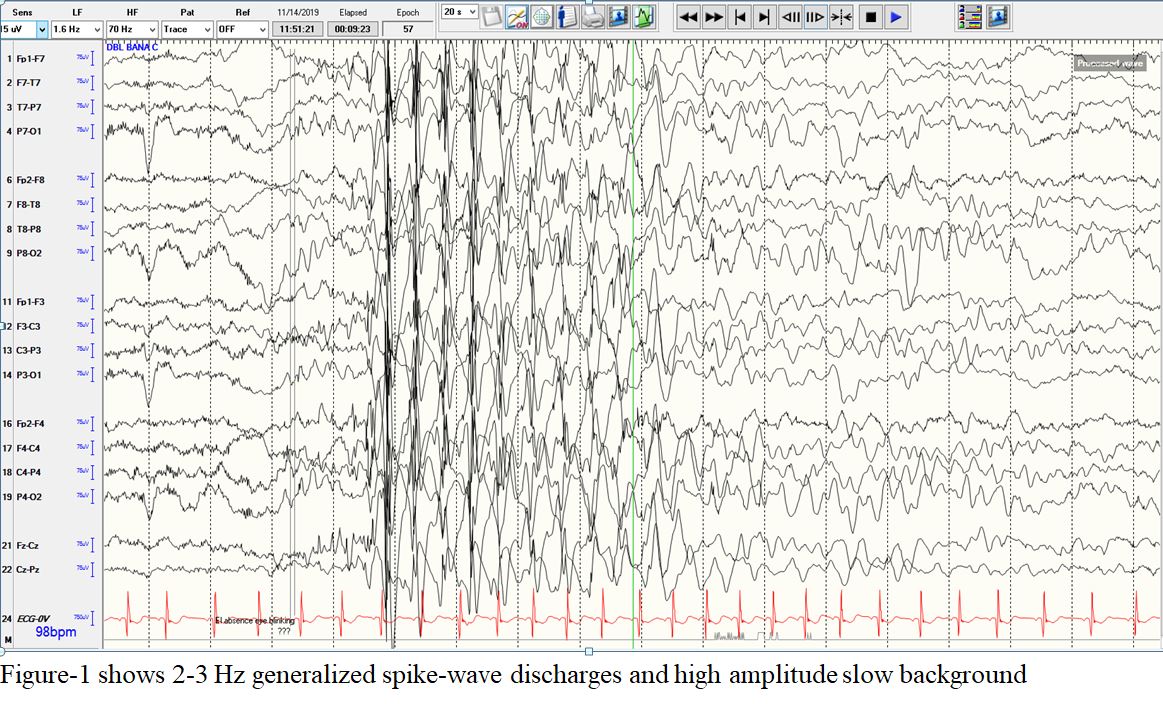Step forward one page
The image size is (1163, 704).
[816, 17]
